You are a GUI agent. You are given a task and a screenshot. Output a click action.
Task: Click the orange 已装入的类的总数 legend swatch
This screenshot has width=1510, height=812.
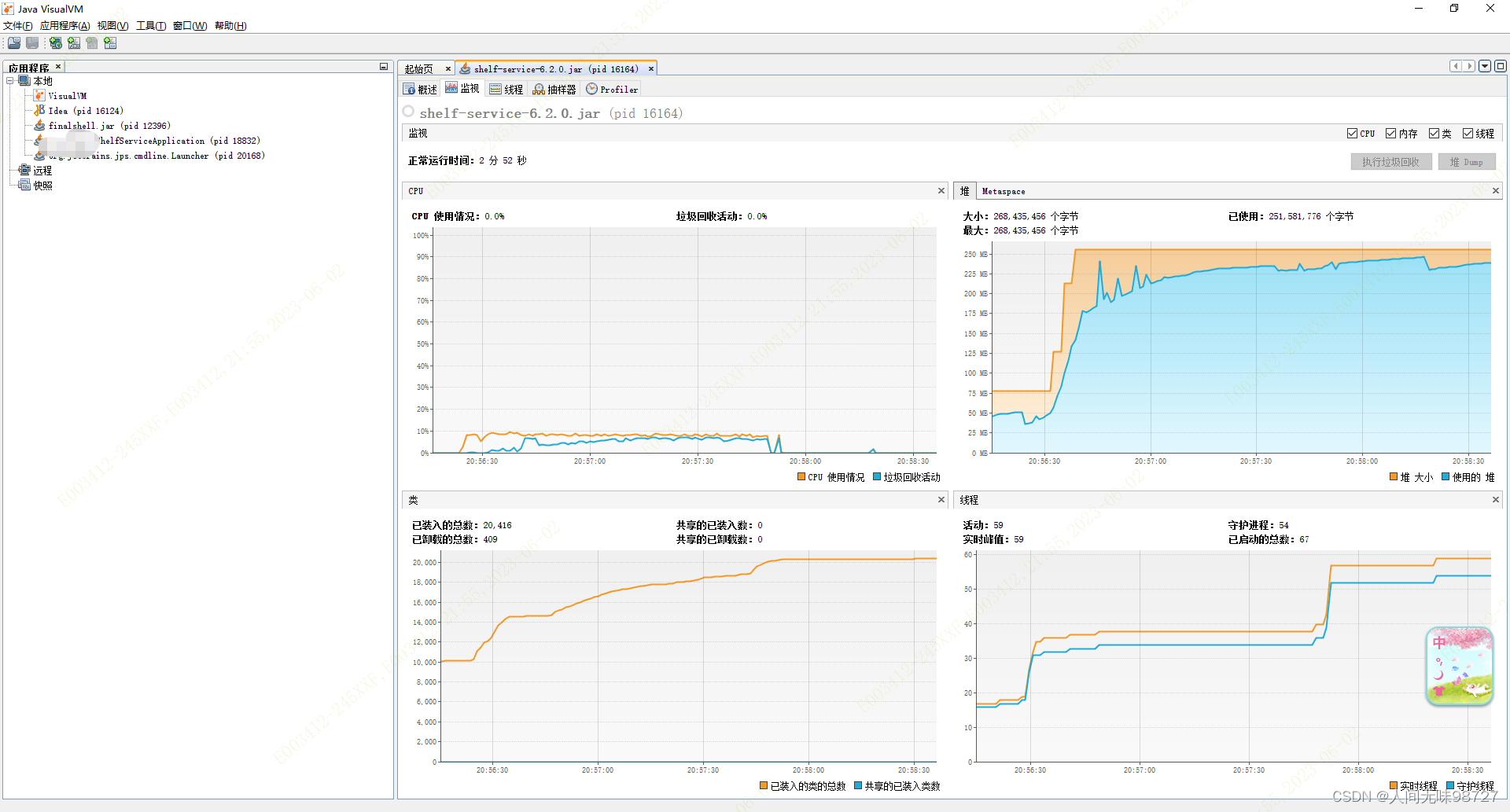pos(764,785)
